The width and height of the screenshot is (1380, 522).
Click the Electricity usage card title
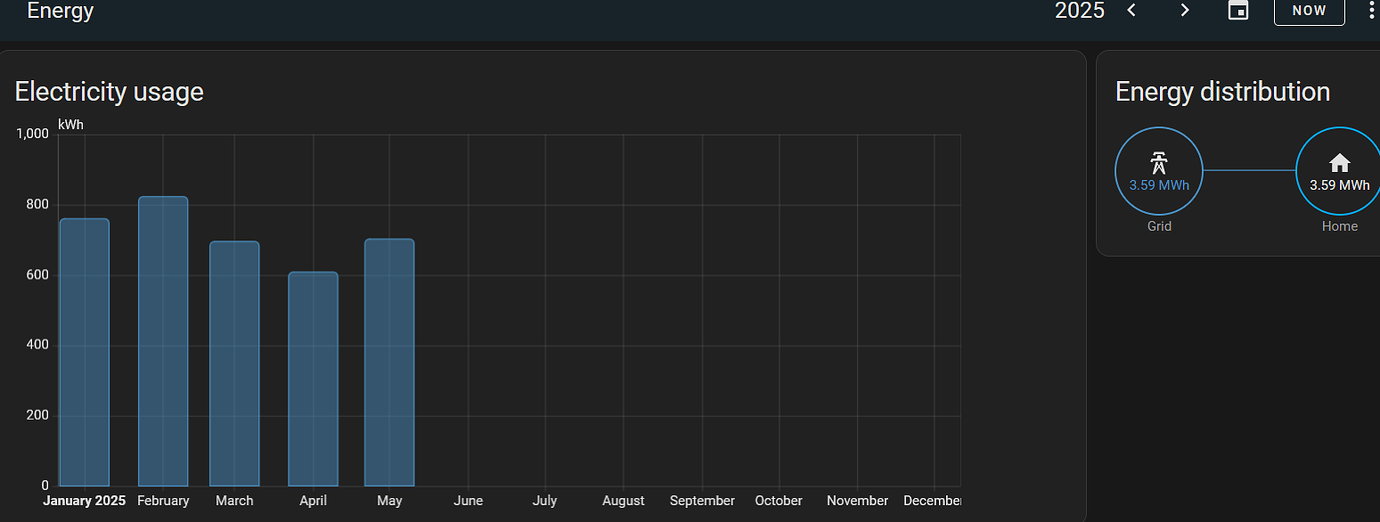[x=109, y=92]
